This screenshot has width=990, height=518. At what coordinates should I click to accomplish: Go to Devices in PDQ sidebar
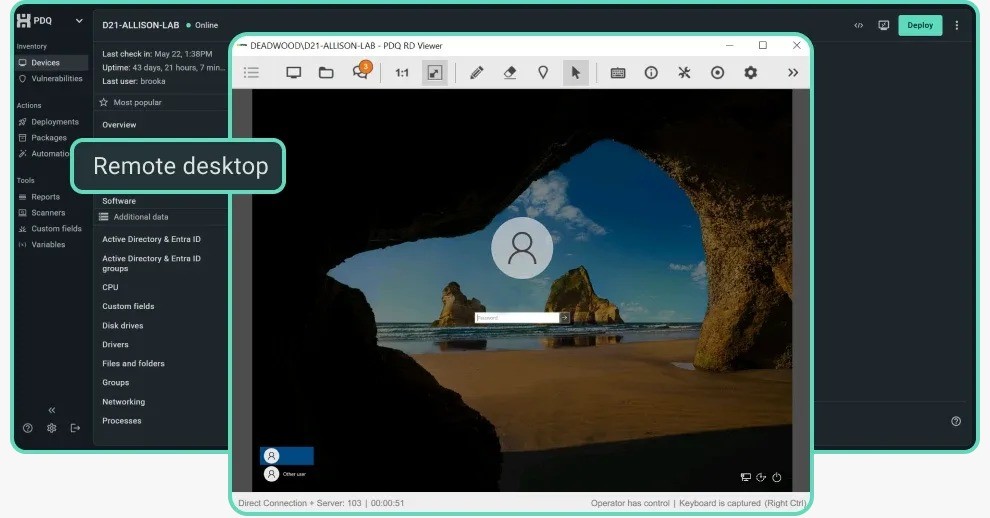52,63
